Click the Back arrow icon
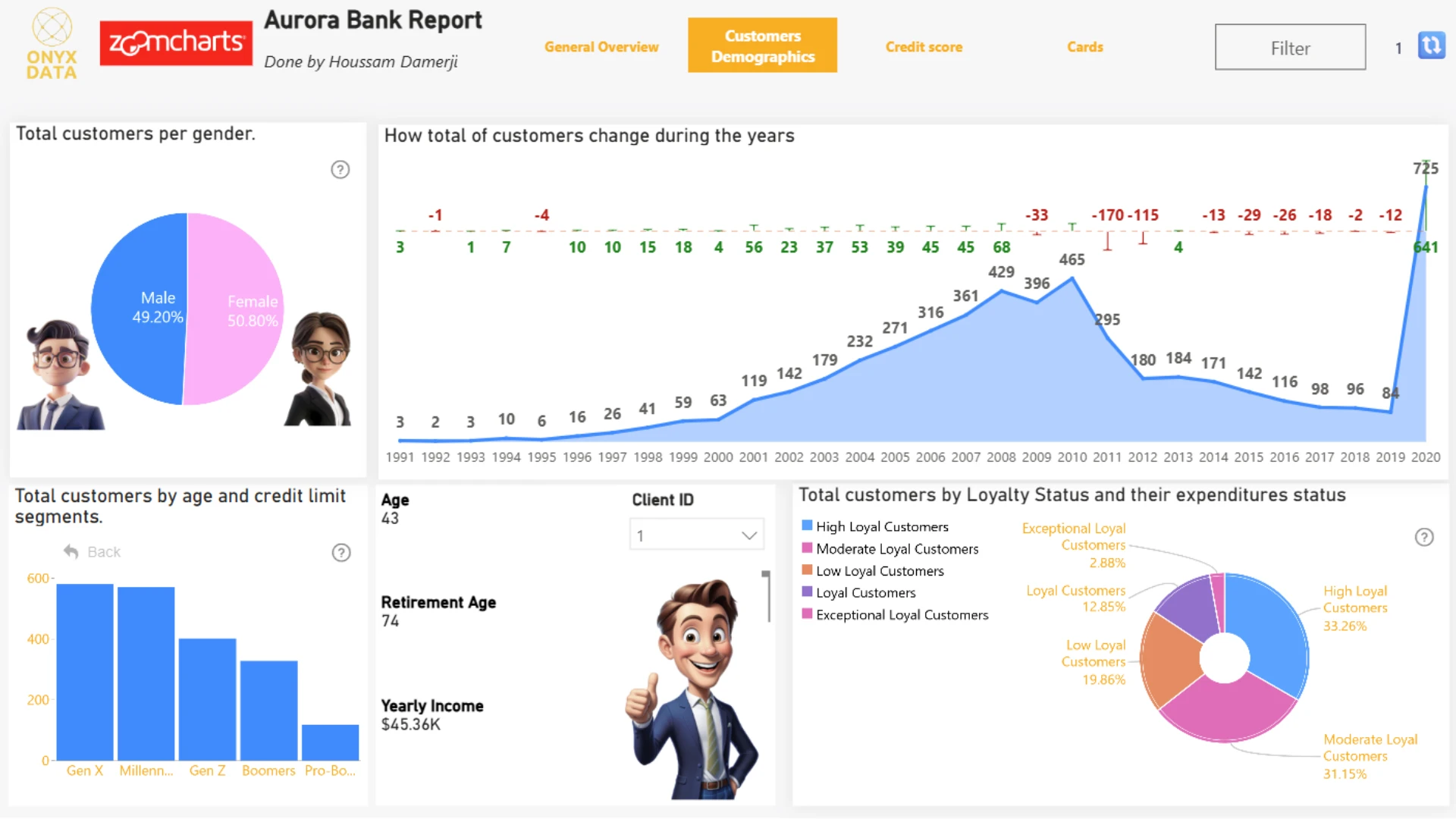This screenshot has width=1456, height=819. click(71, 551)
